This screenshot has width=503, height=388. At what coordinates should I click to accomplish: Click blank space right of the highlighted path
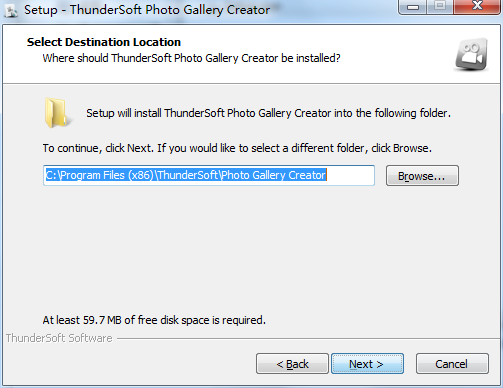click(350, 175)
